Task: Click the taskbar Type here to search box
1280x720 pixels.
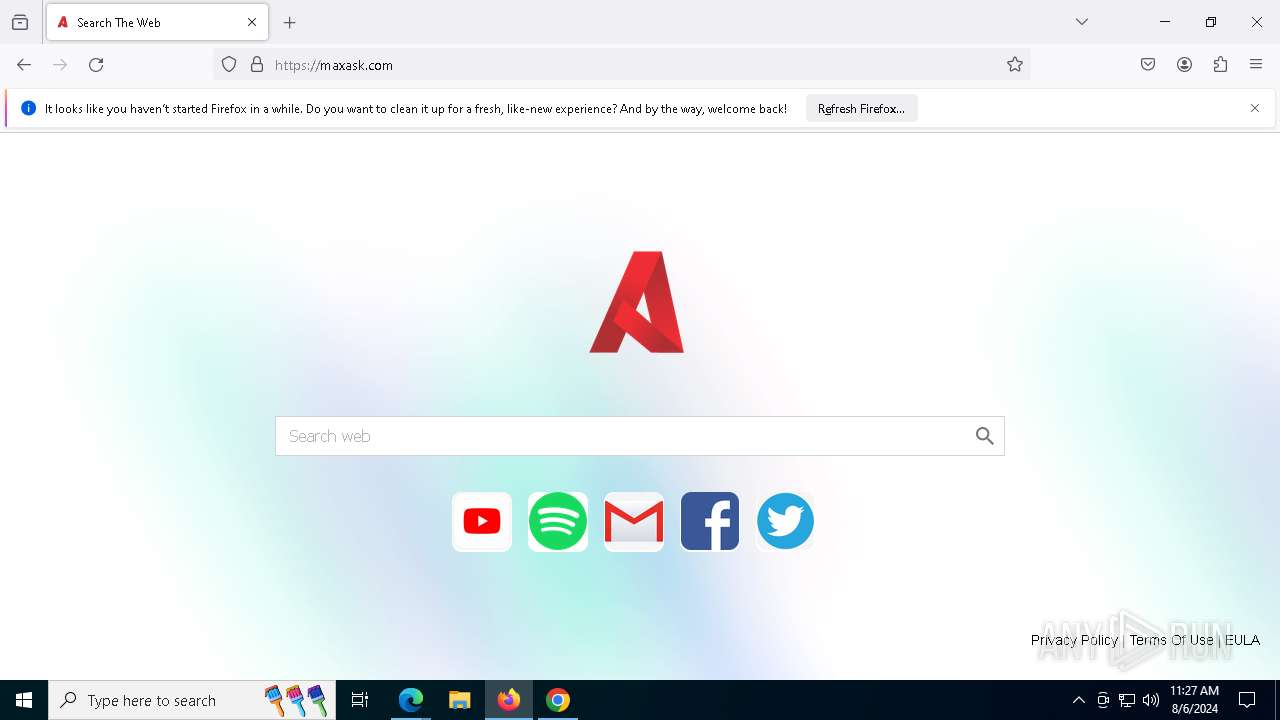Action: 192,700
